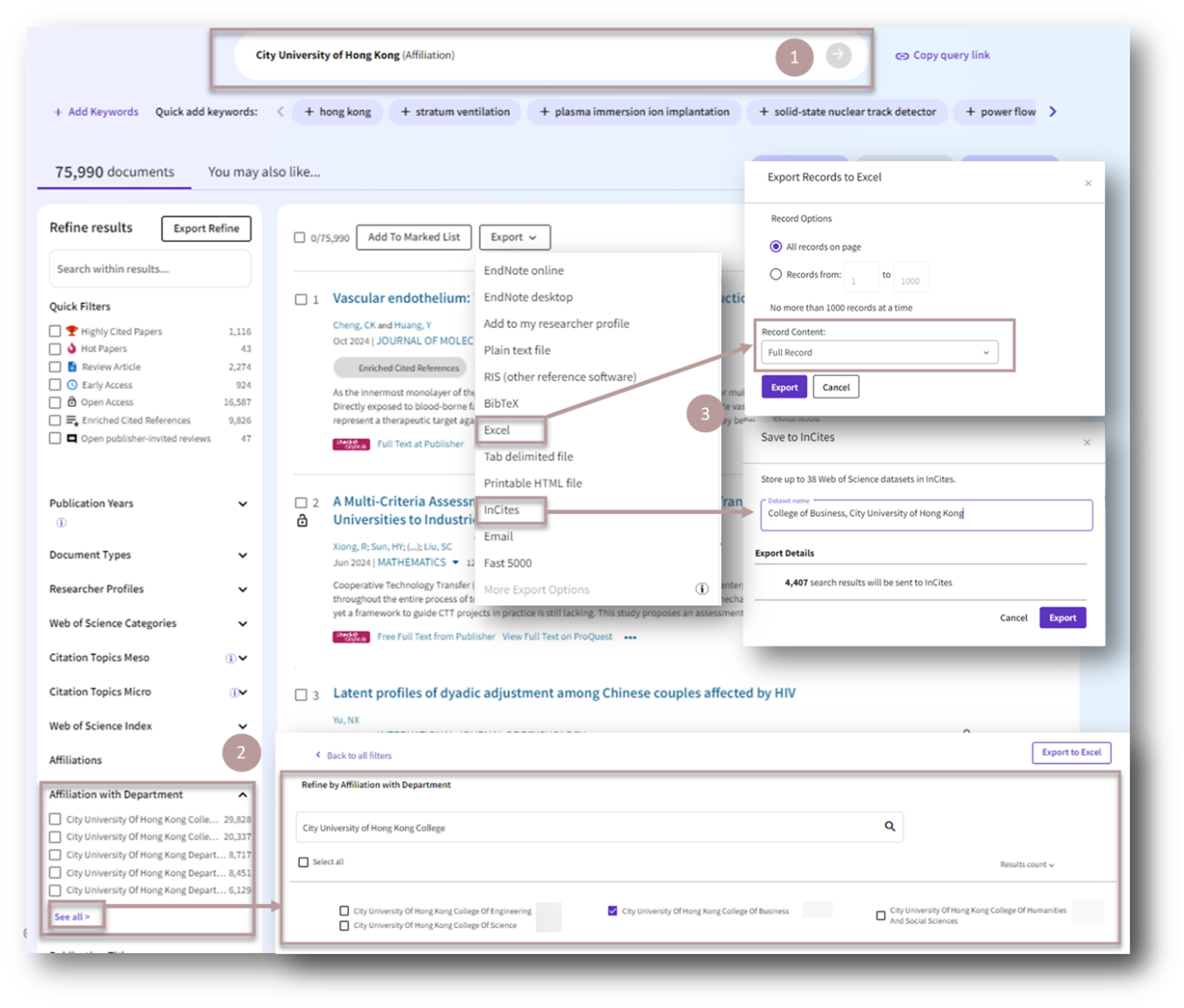This screenshot has width=1184, height=1008.
Task: Click the Copy query link icon
Action: pos(902,55)
